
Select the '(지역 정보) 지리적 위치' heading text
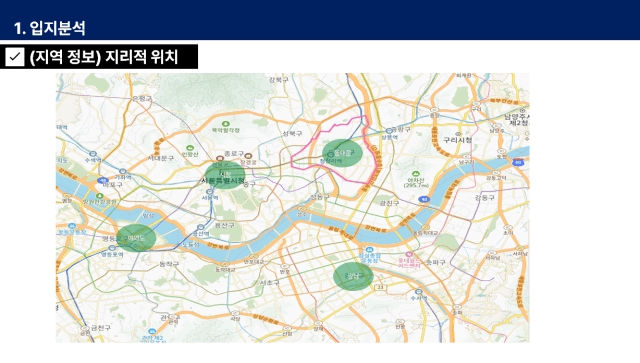(x=104, y=57)
